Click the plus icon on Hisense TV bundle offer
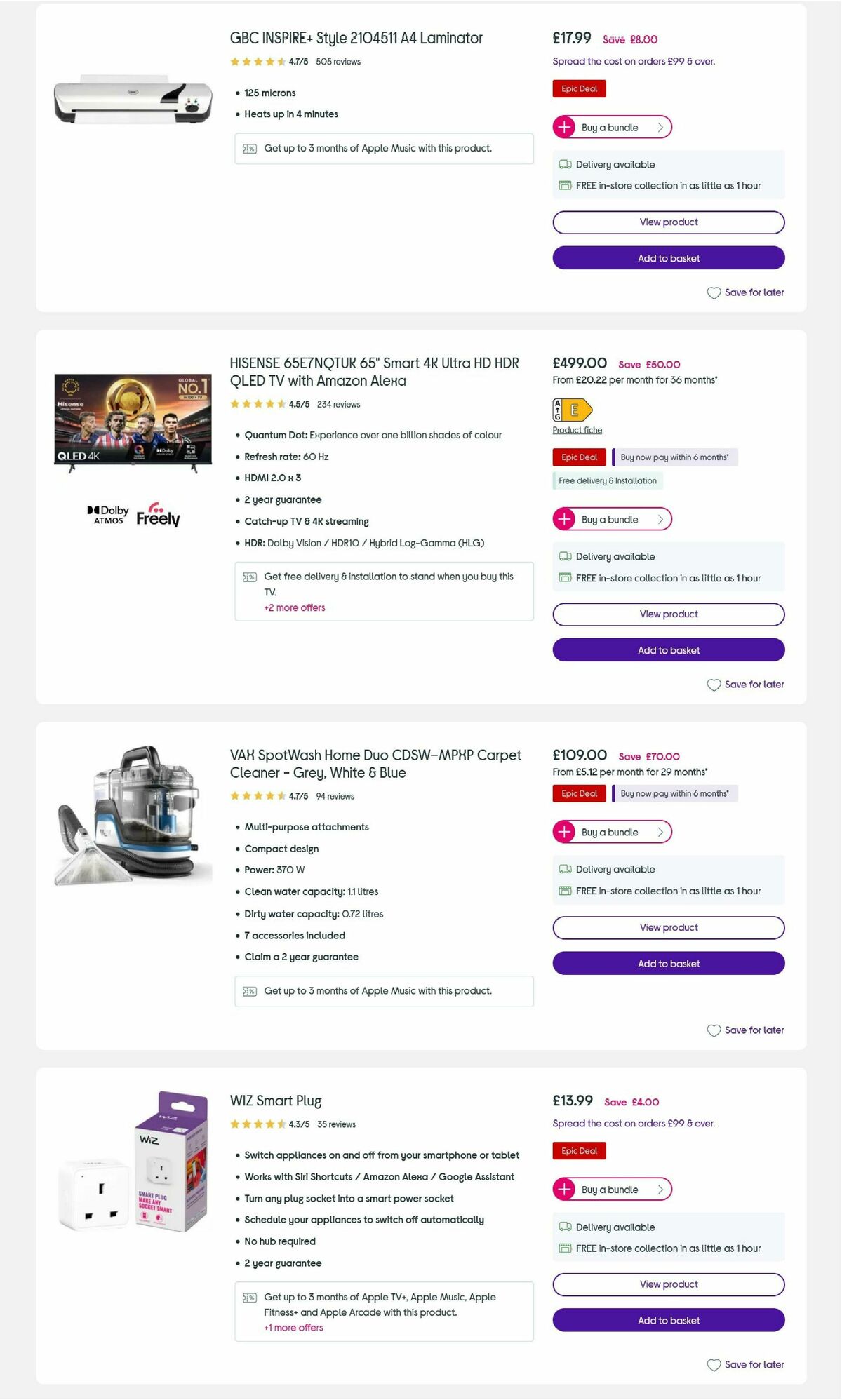 pos(563,519)
